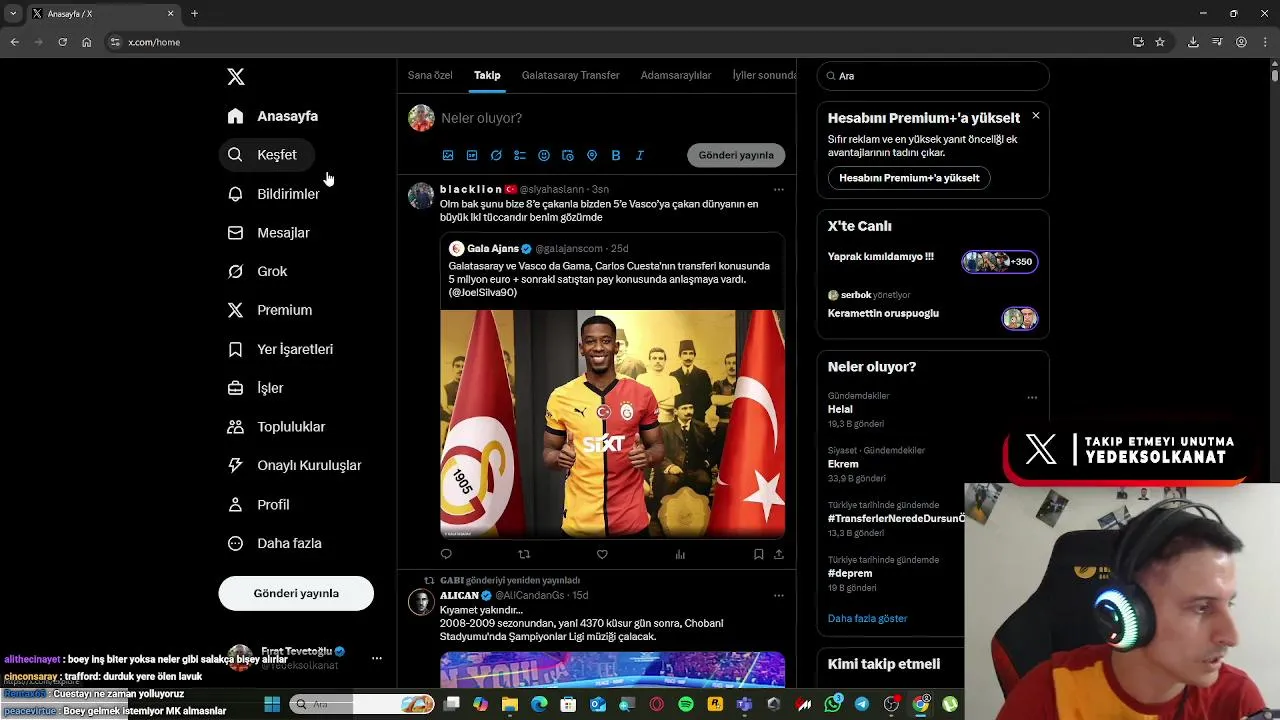Open Mesajlar messages

pos(269,233)
